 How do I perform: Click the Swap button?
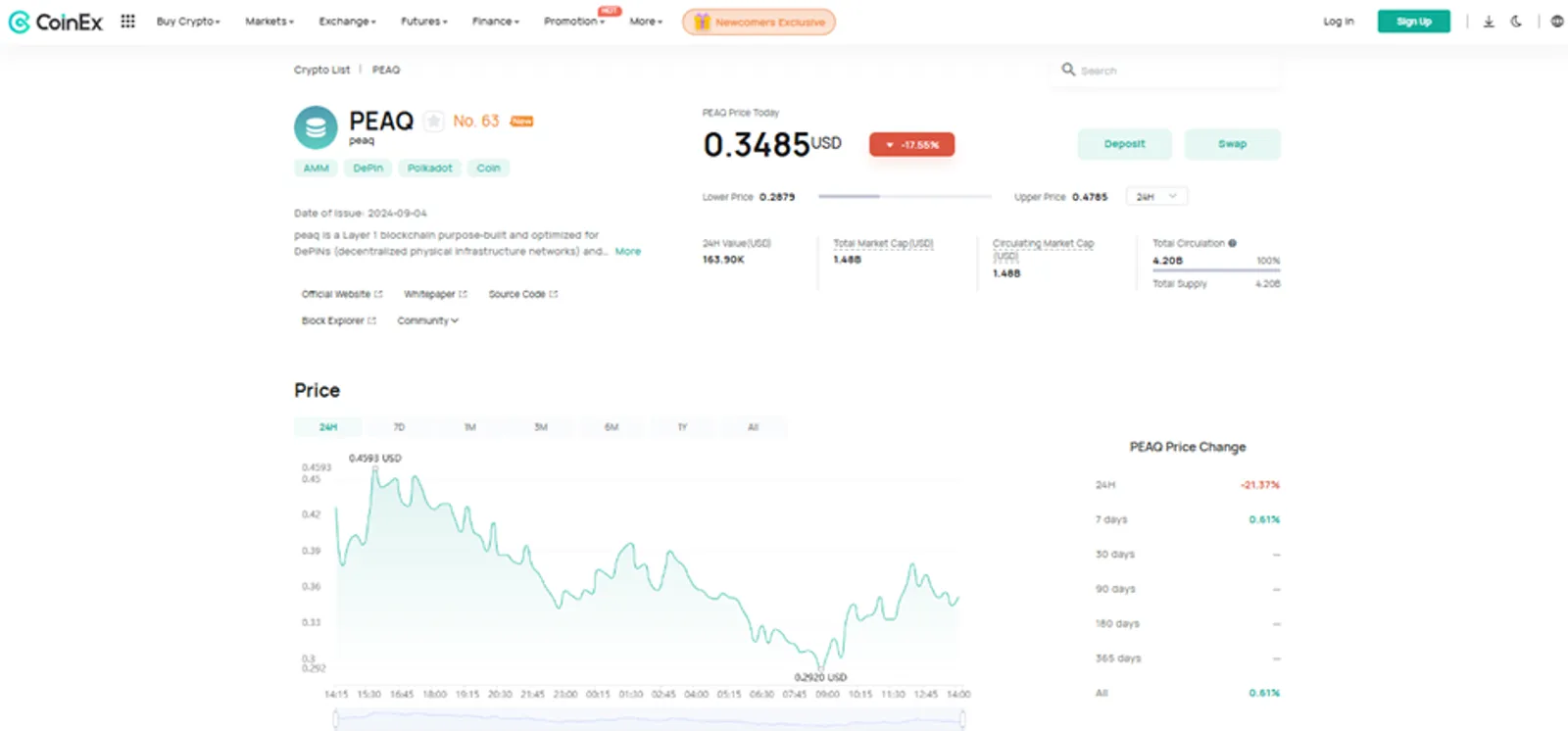[1232, 144]
